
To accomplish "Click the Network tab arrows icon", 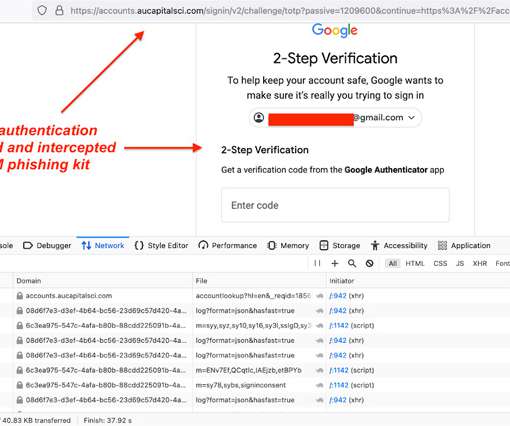I will coord(86,246).
